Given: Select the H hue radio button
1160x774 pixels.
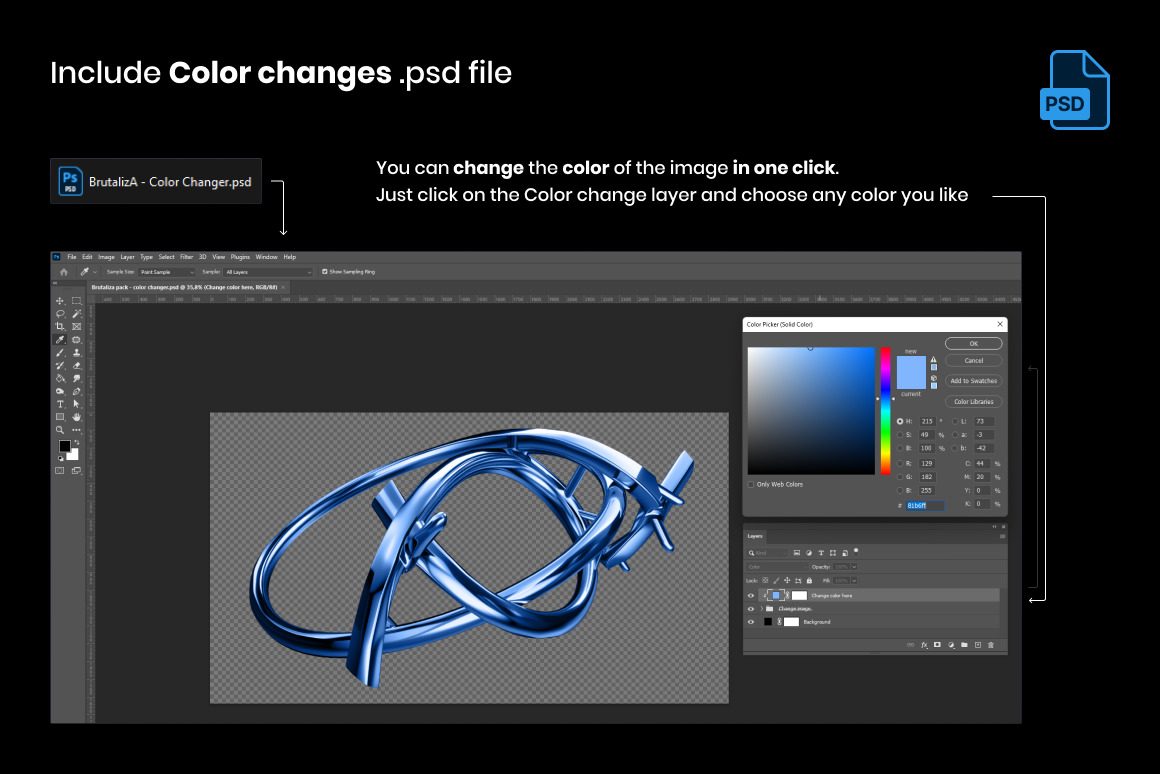Looking at the screenshot, I should [x=900, y=421].
